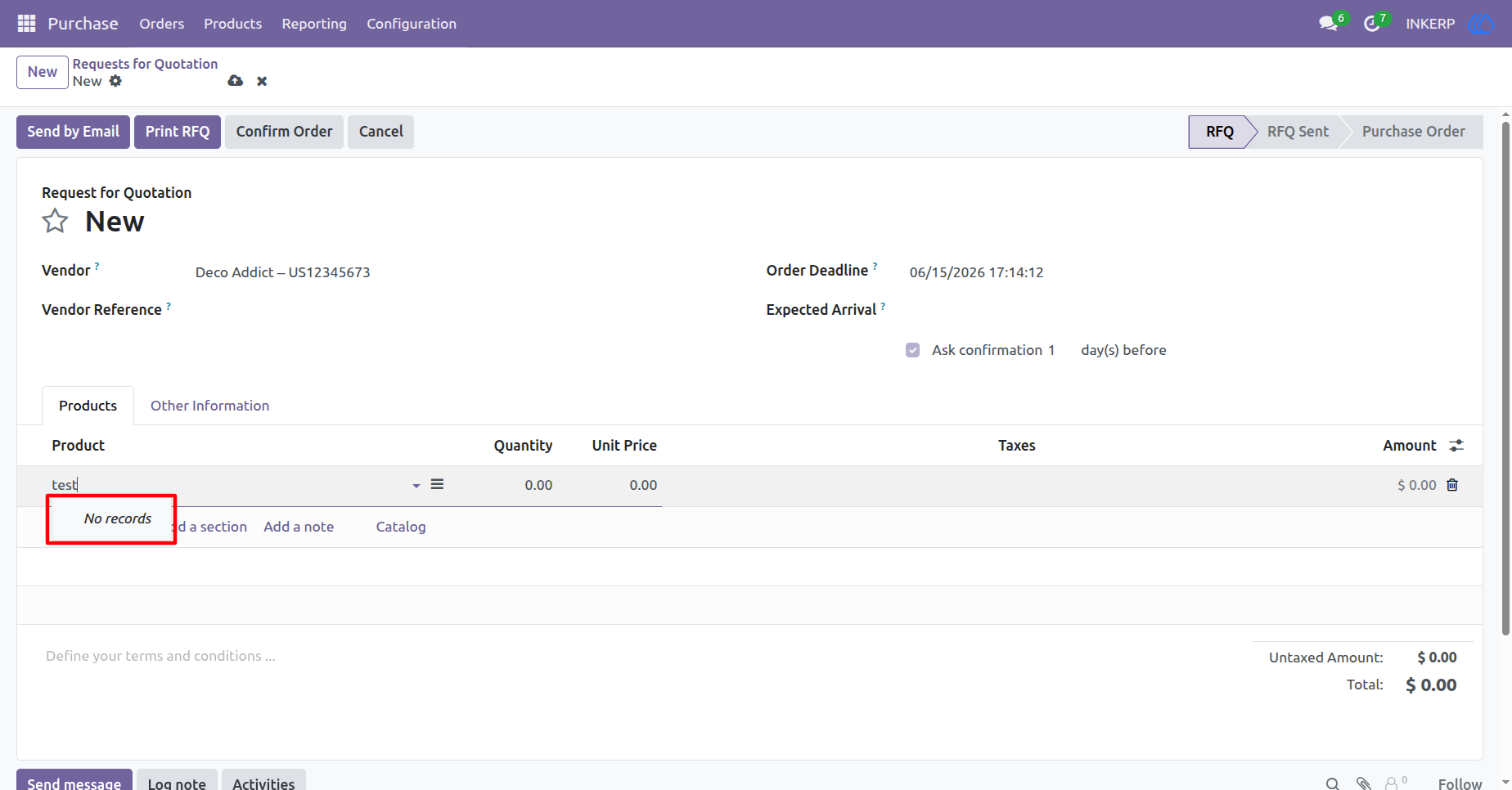Expand the product field dropdown arrow
The height and width of the screenshot is (790, 1512).
416,486
